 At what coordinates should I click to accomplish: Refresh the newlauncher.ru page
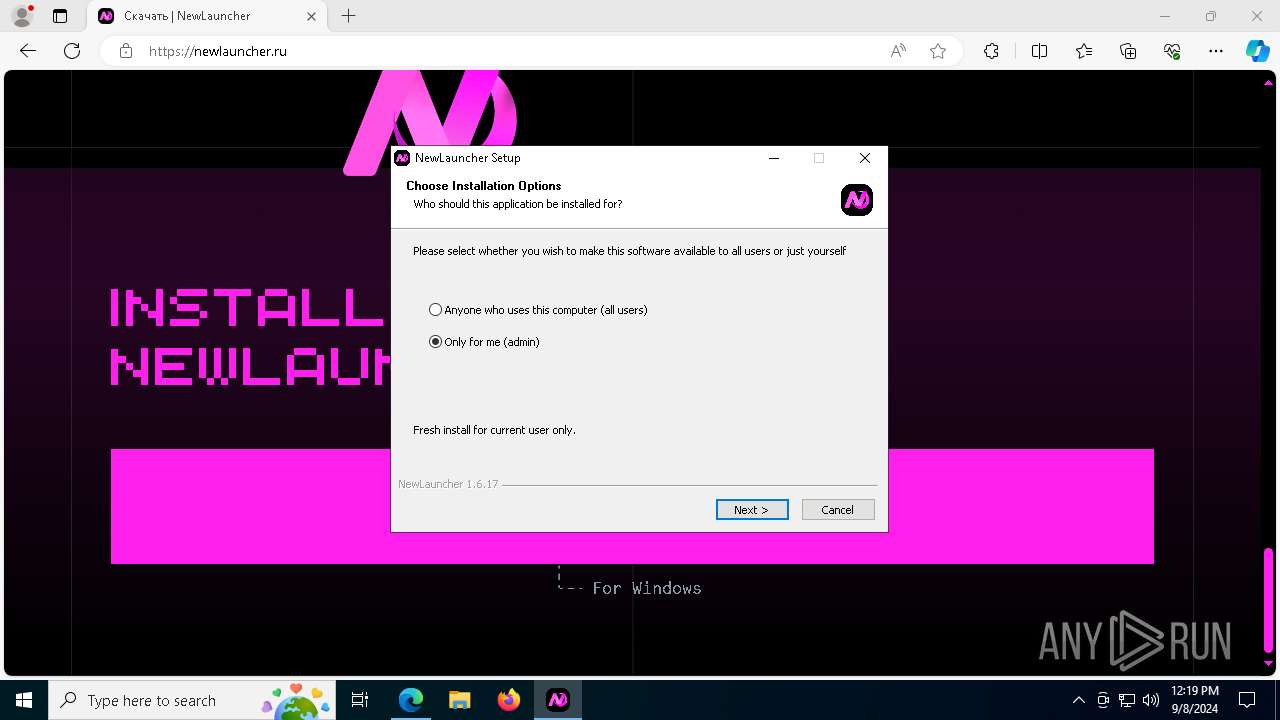pyautogui.click(x=72, y=51)
